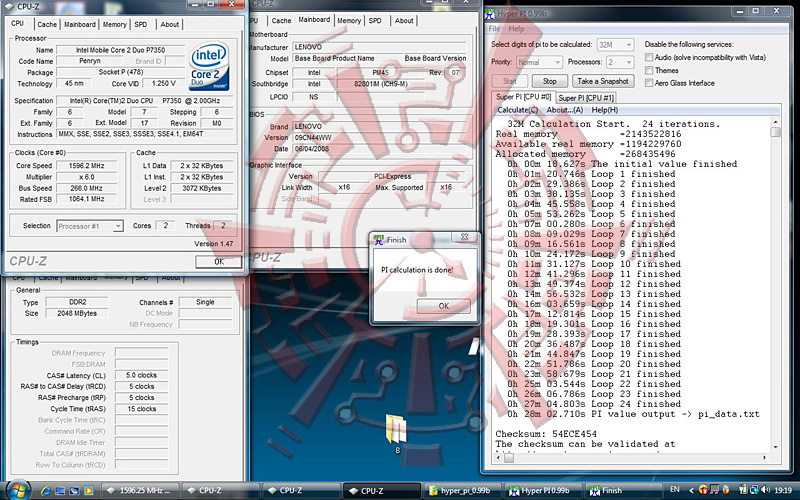
Task: Show hidden tray icons chevron
Action: [691, 490]
